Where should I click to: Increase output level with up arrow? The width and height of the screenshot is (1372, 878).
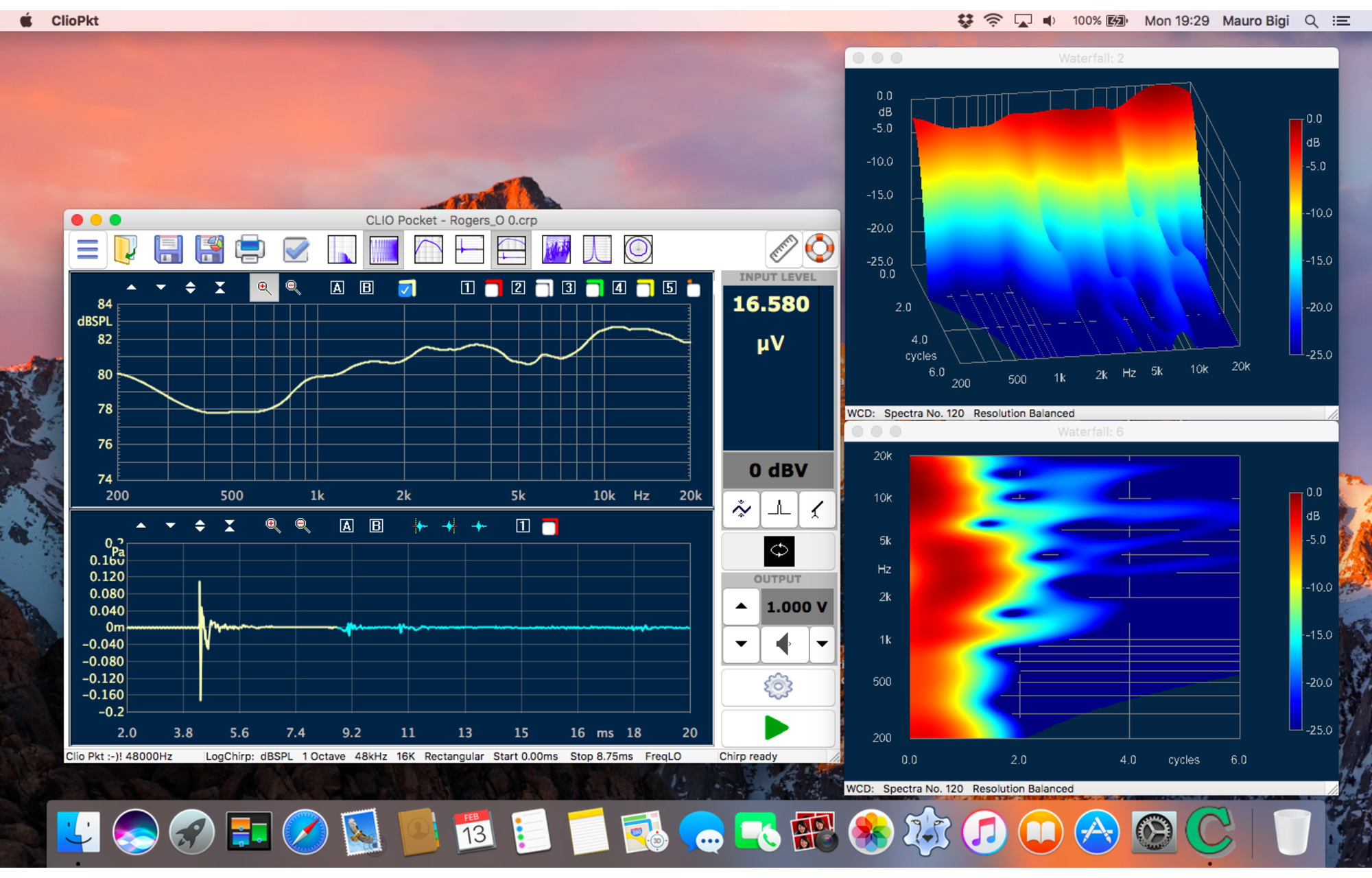point(741,606)
